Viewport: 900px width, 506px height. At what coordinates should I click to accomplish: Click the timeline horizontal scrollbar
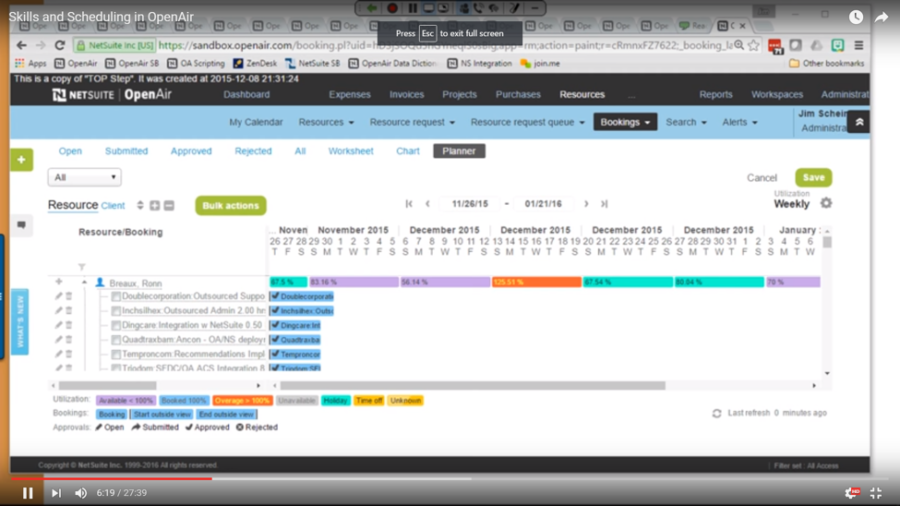(x=472, y=386)
